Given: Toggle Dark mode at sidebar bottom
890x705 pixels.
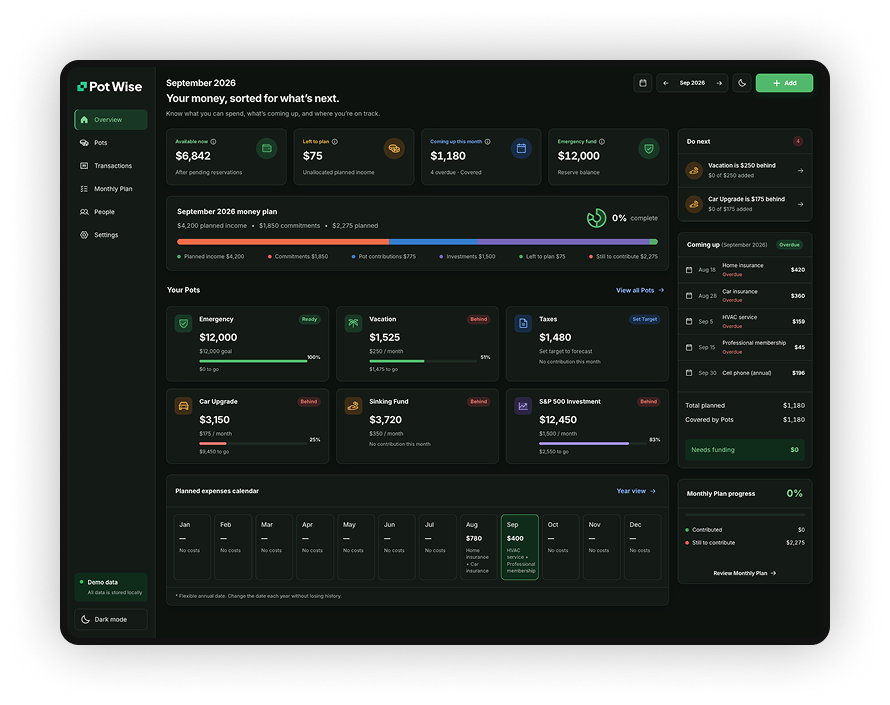Looking at the screenshot, I should click(111, 619).
